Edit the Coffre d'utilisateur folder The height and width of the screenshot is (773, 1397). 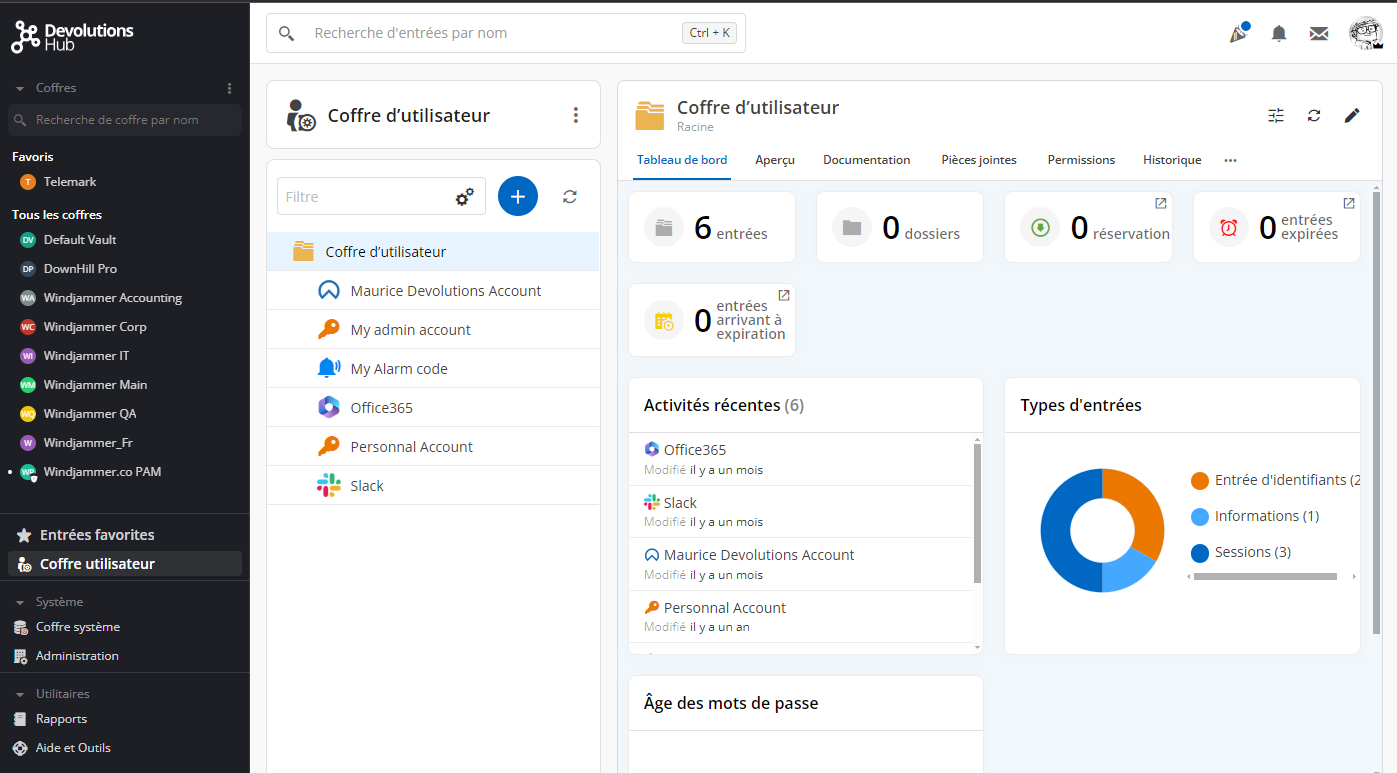(x=1352, y=115)
